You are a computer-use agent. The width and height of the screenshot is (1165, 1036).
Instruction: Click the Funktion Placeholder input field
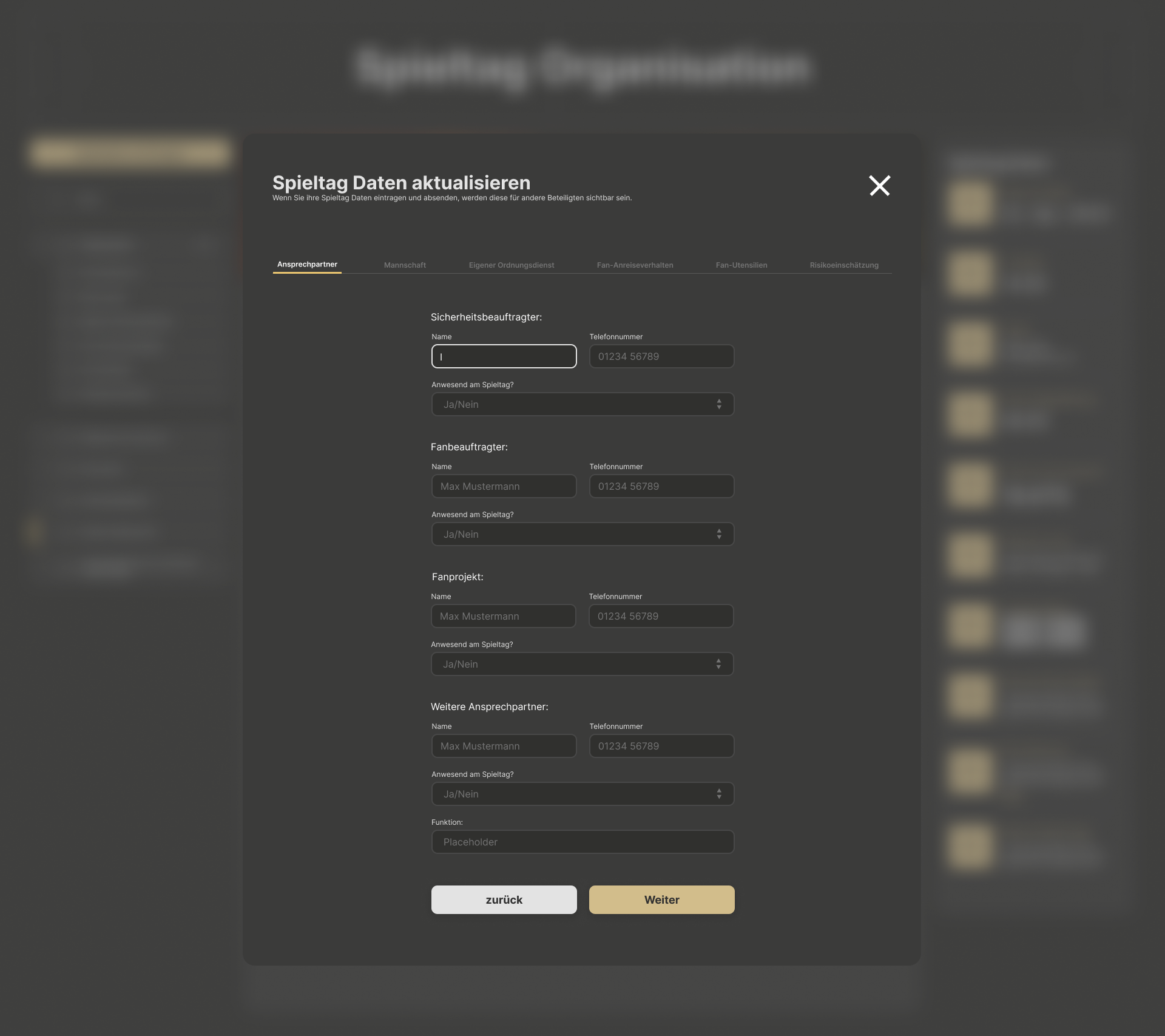tap(582, 842)
